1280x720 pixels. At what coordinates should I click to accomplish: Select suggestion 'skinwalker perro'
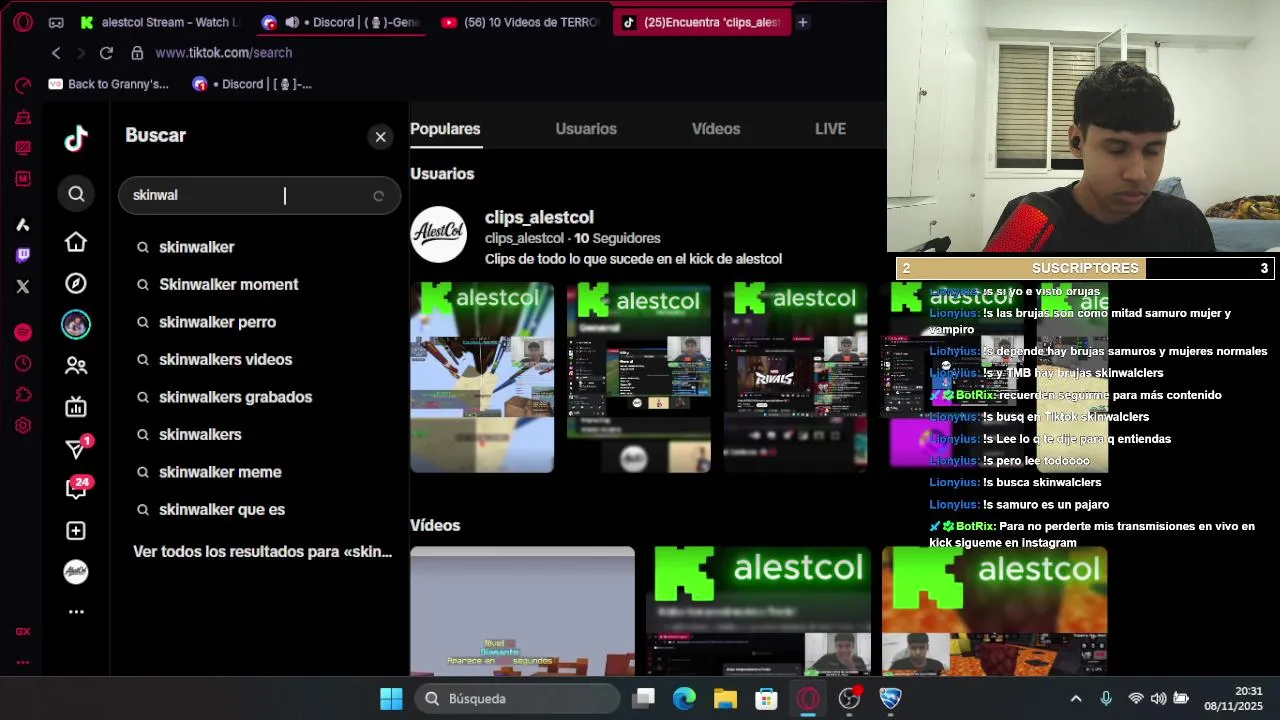(x=217, y=322)
